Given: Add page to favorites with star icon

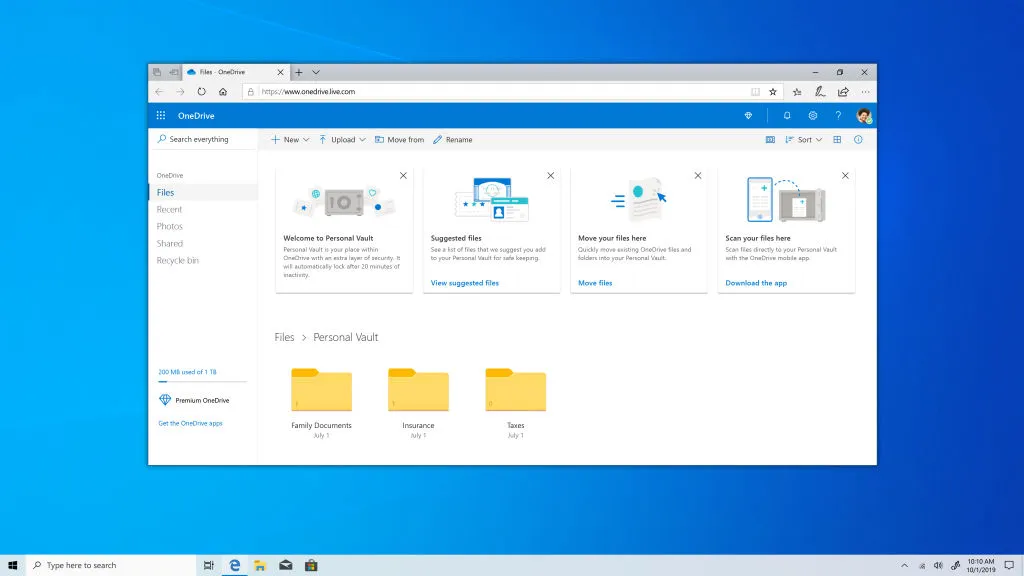Looking at the screenshot, I should click(772, 91).
